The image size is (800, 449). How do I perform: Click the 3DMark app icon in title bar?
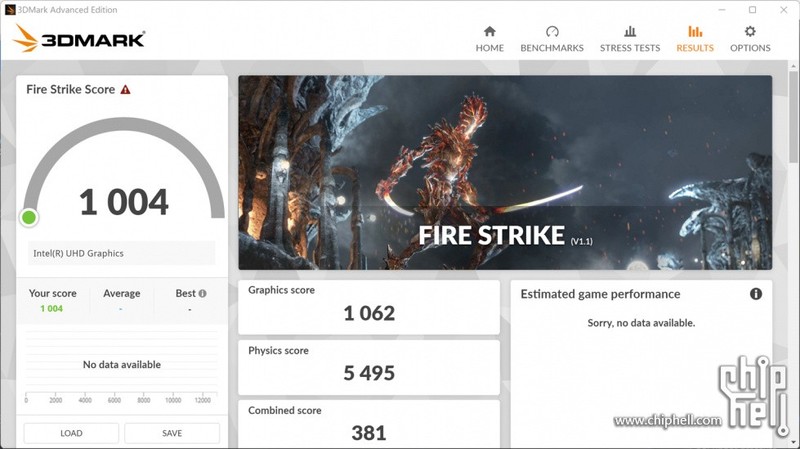tap(10, 10)
